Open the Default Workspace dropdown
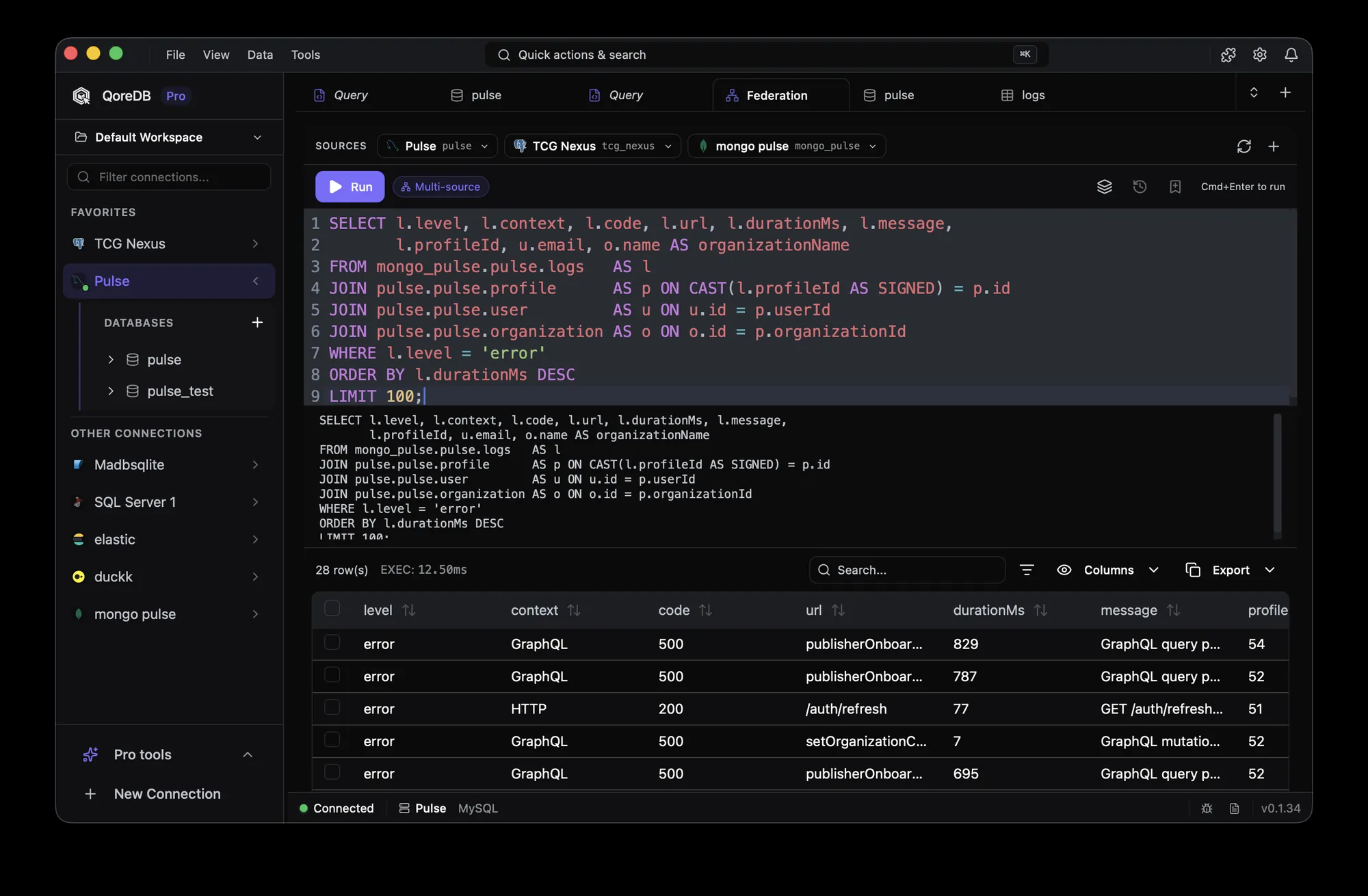Image resolution: width=1368 pixels, height=896 pixels. click(x=169, y=137)
